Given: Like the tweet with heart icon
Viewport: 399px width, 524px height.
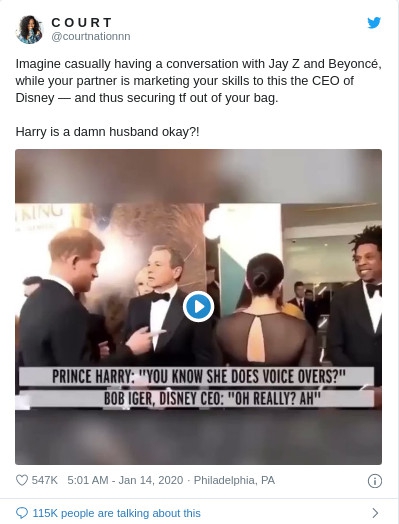Looking at the screenshot, I should tap(22, 480).
